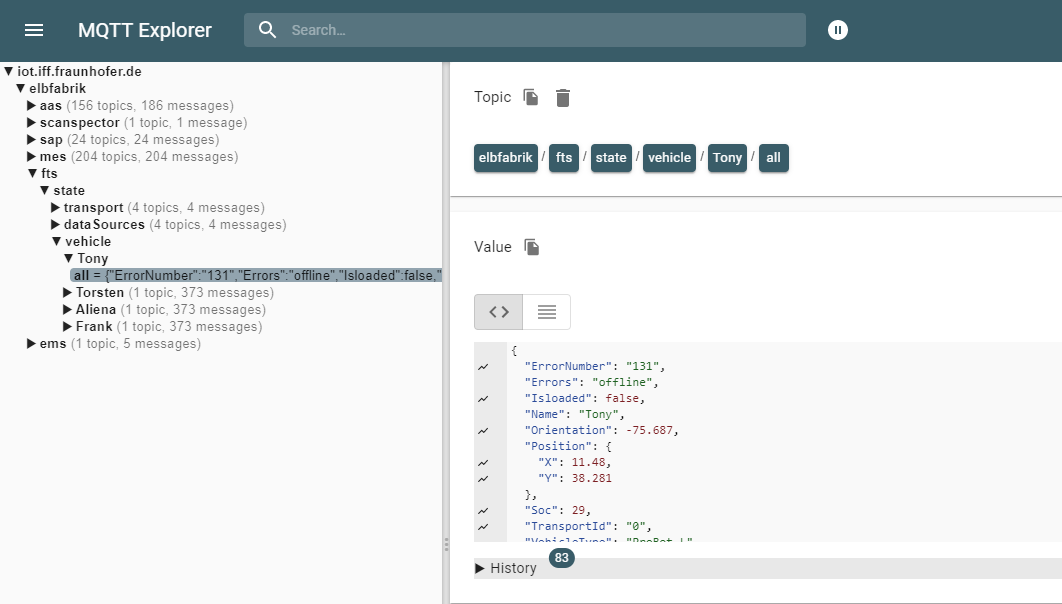Expand the History section

[x=506, y=568]
